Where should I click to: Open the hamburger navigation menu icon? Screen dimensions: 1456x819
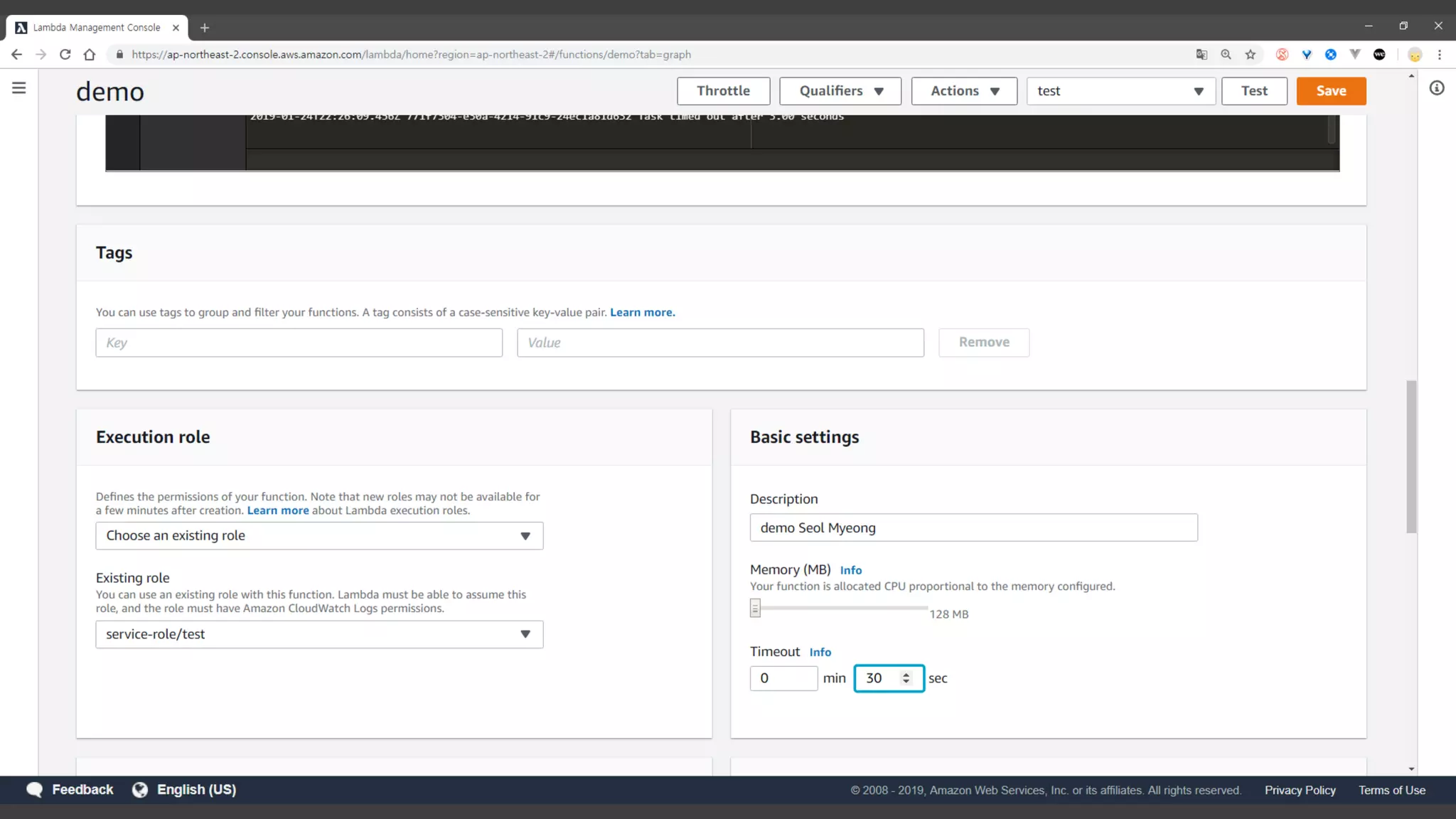pyautogui.click(x=19, y=88)
